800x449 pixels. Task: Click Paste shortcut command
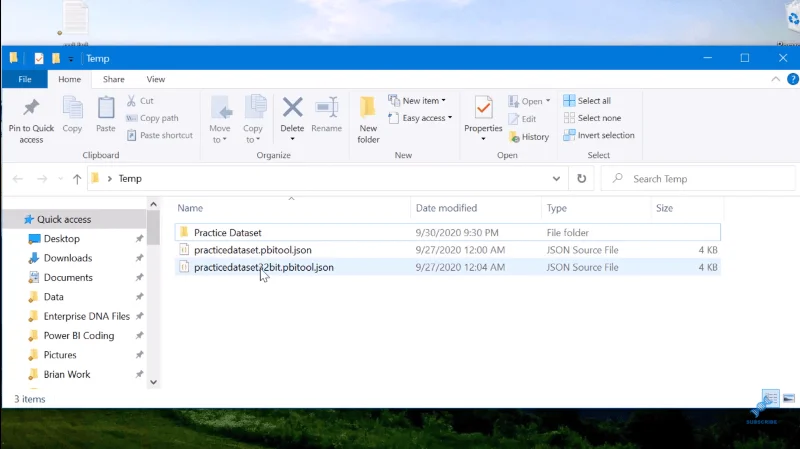point(160,135)
